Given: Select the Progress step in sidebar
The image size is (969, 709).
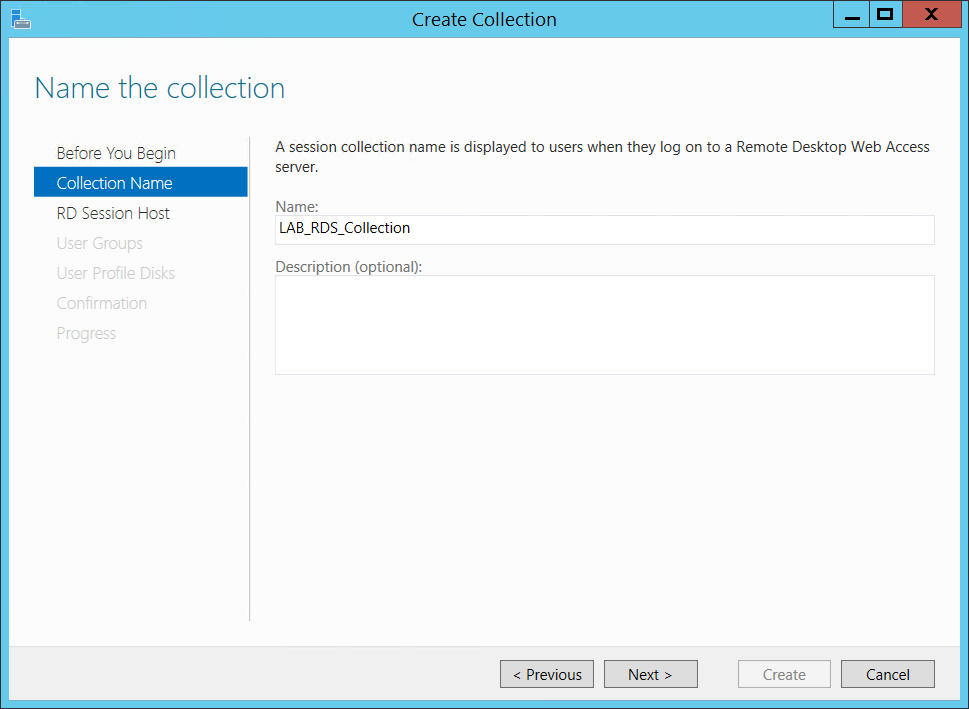Looking at the screenshot, I should pyautogui.click(x=86, y=333).
